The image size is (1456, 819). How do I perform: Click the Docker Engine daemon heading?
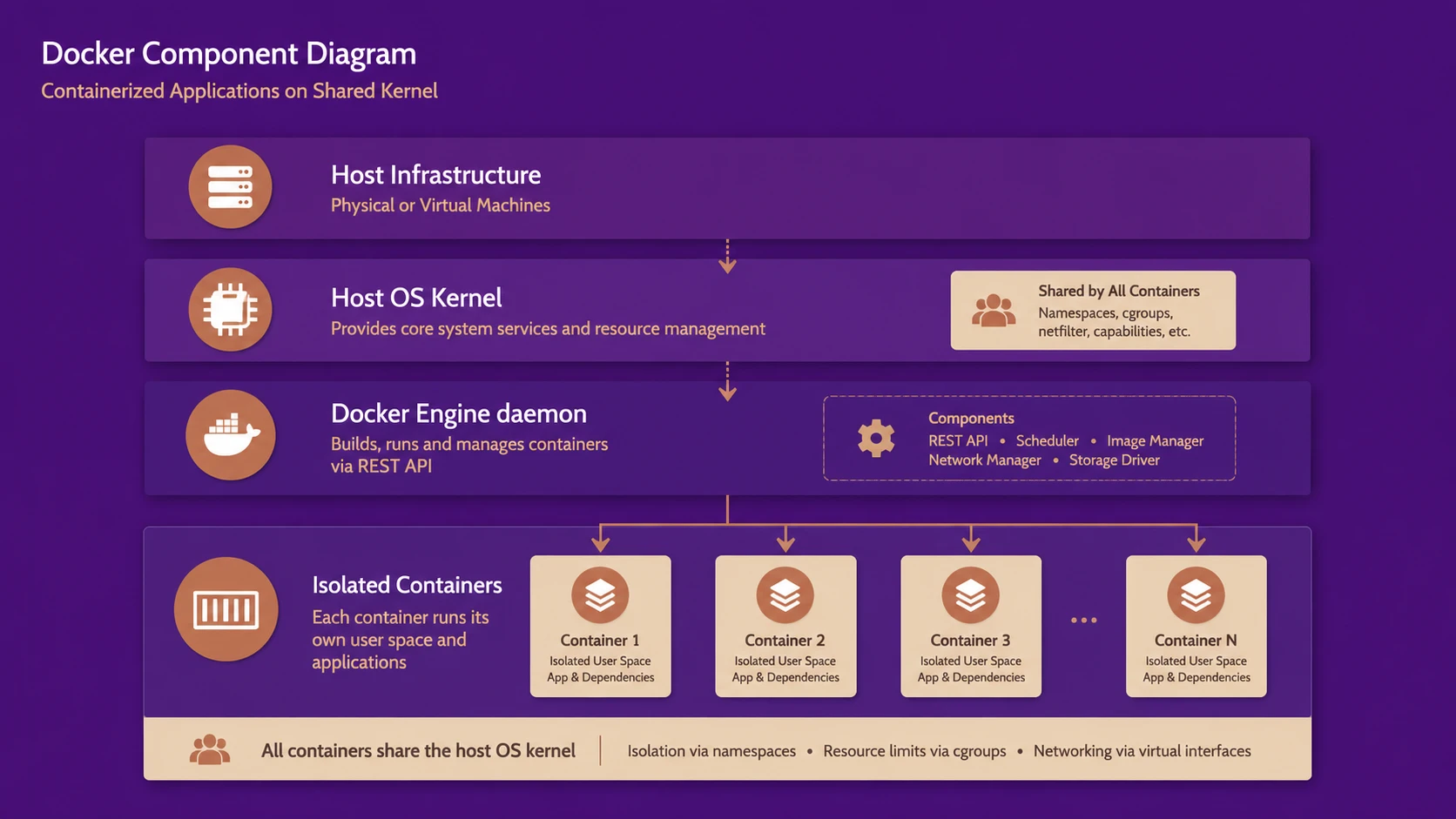tap(459, 413)
